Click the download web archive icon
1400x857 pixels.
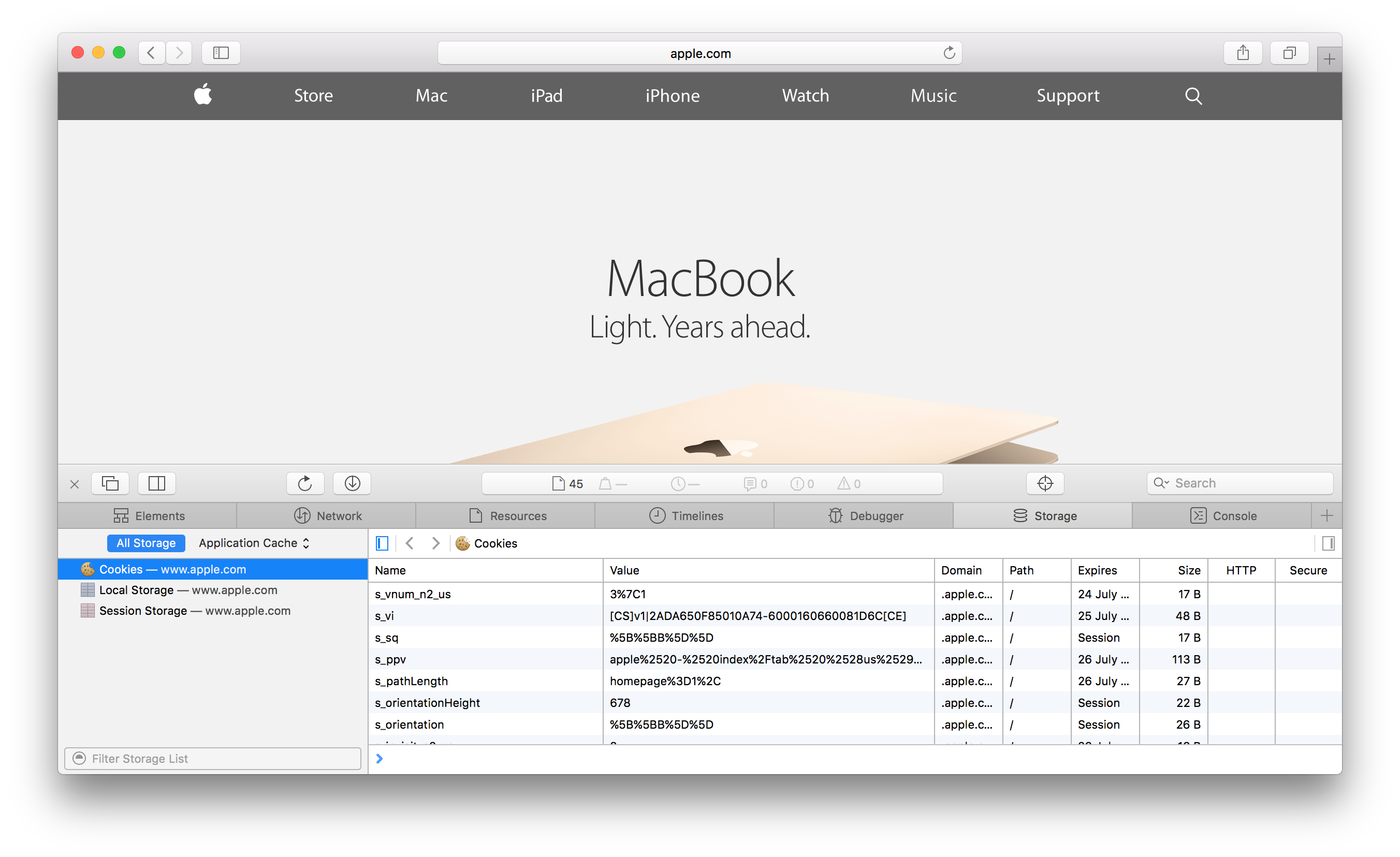click(352, 483)
